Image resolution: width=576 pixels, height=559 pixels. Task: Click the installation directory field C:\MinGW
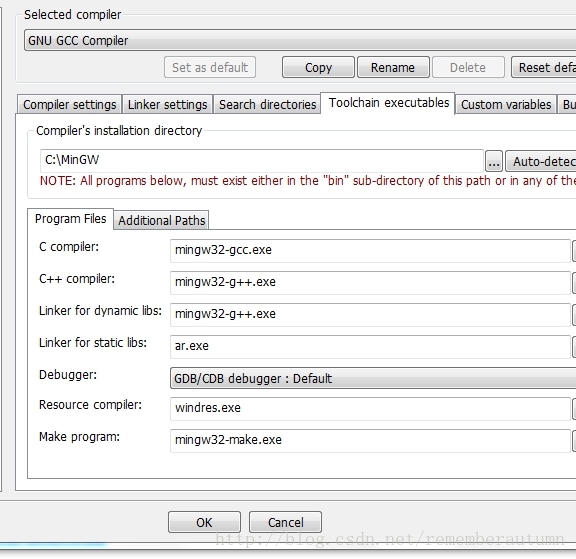(x=262, y=161)
